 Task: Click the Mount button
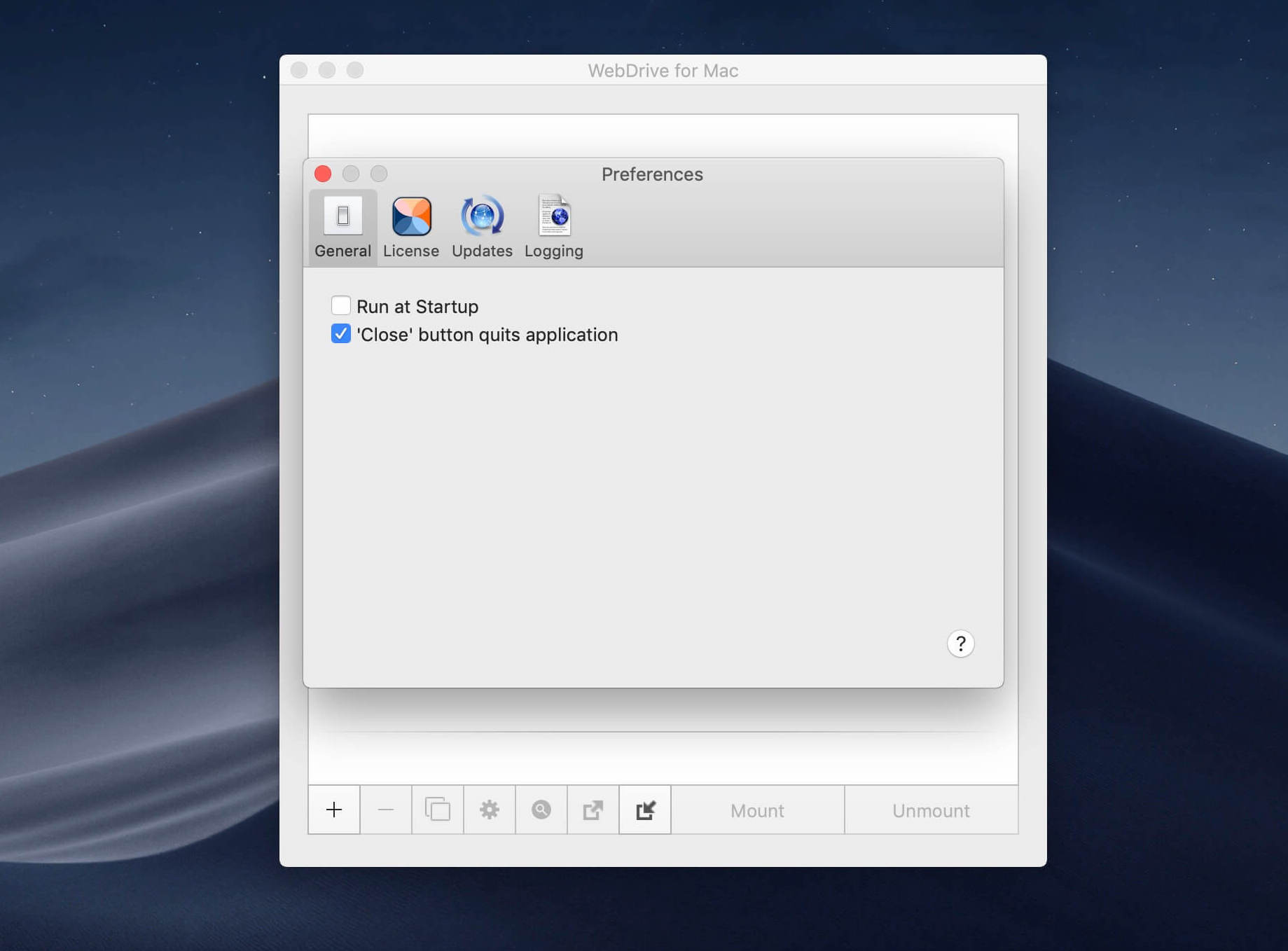click(758, 810)
